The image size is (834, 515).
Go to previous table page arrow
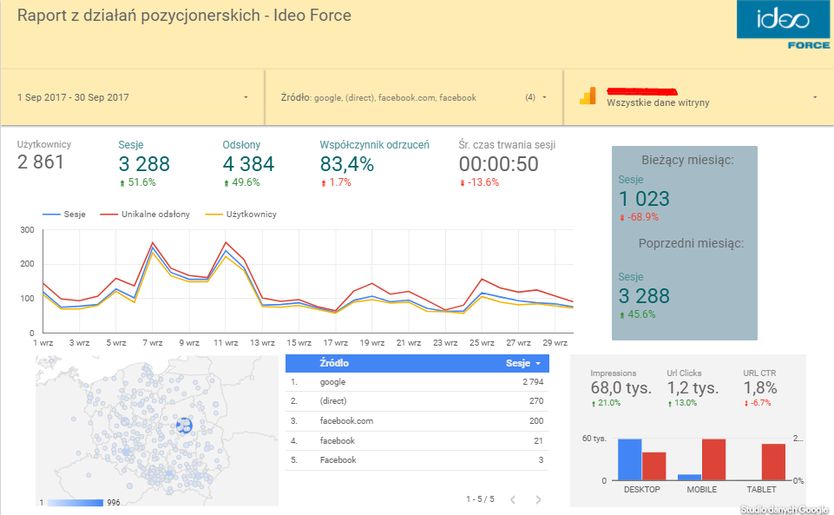click(x=513, y=500)
